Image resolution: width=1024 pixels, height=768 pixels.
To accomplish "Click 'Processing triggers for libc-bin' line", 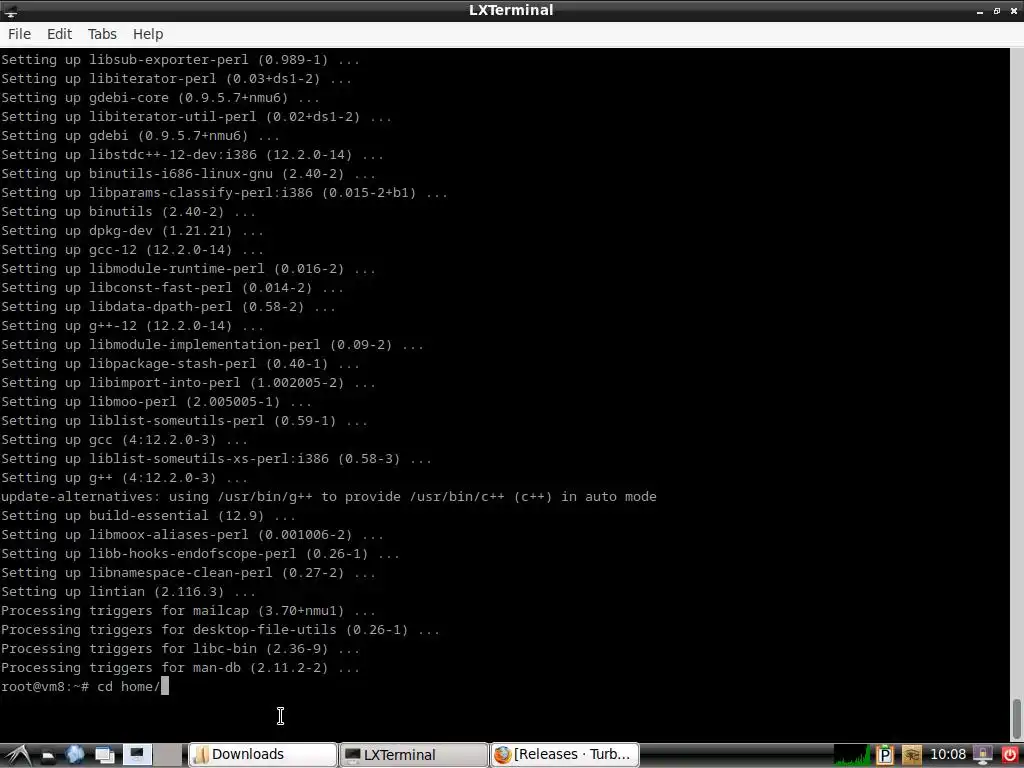I will (x=180, y=648).
